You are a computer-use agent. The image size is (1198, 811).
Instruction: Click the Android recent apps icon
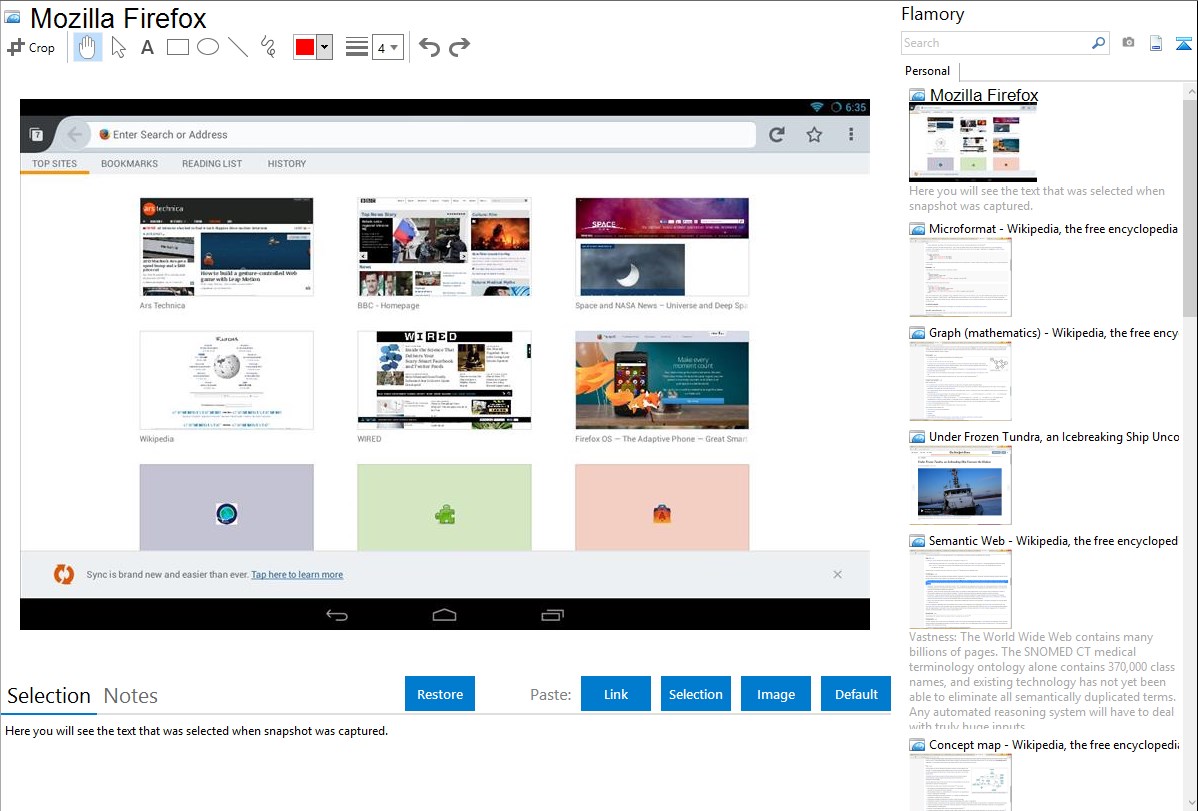tap(552, 615)
